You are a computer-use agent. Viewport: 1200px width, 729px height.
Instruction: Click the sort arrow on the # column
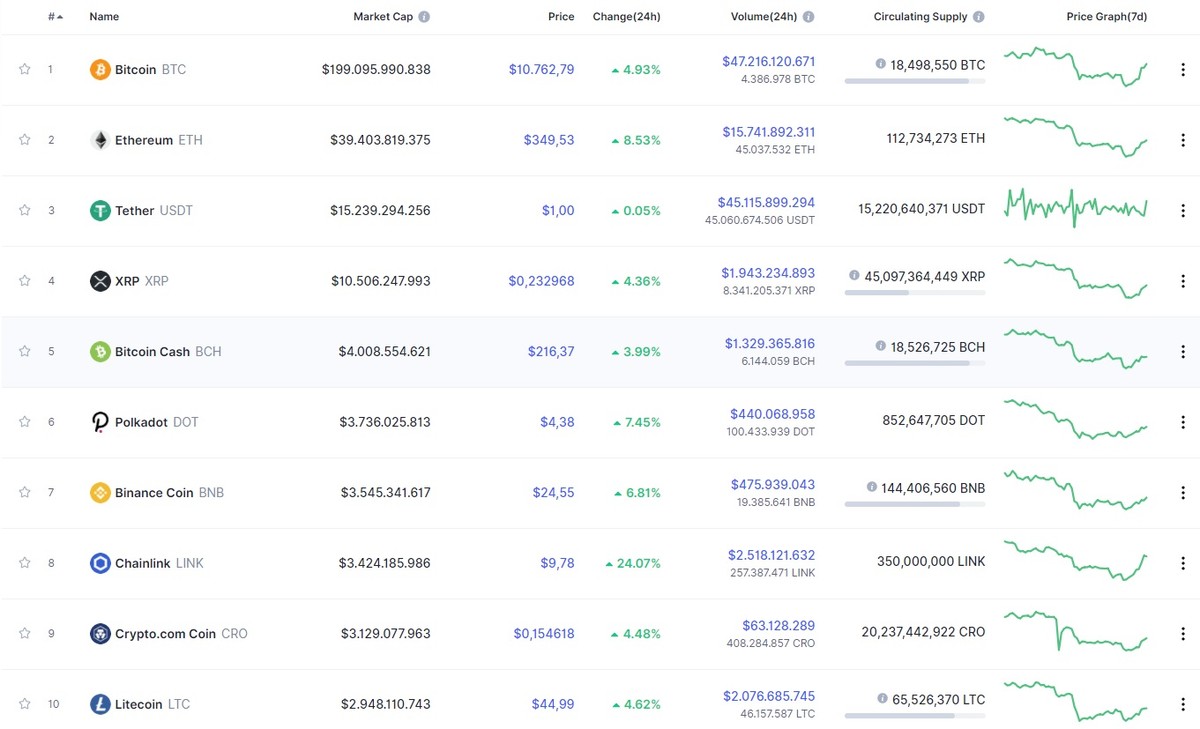pyautogui.click(x=58, y=15)
